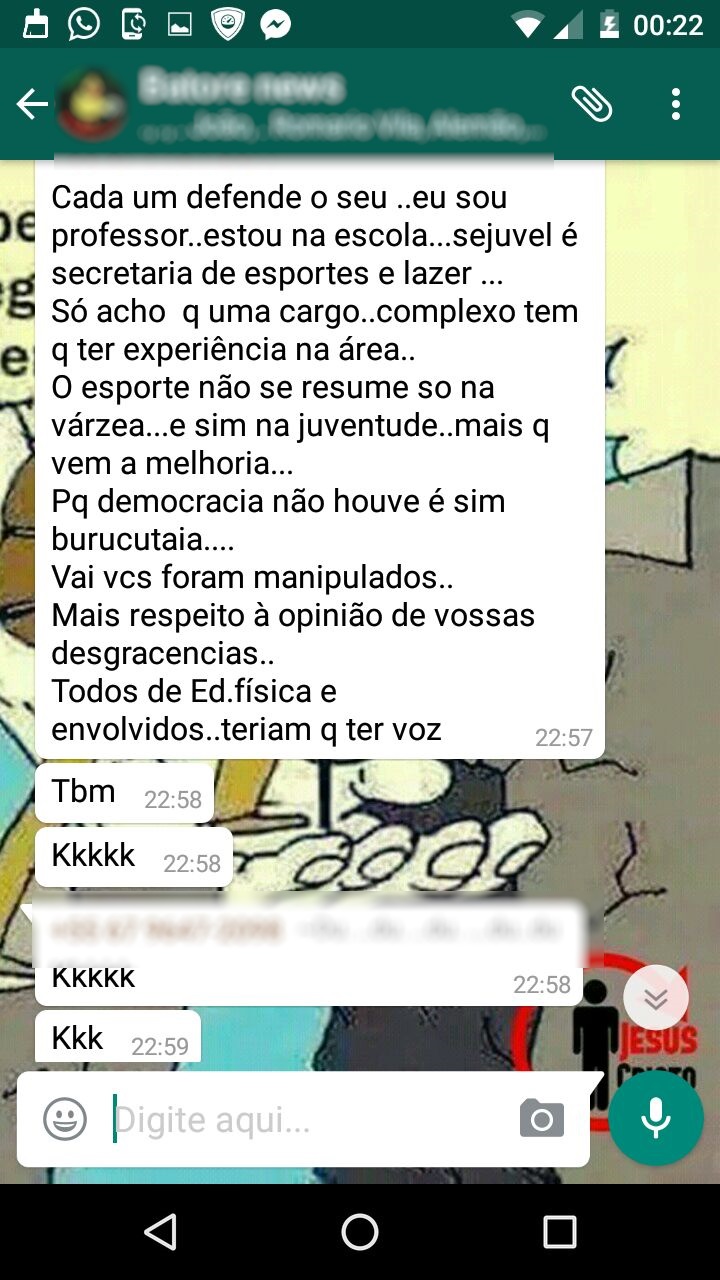This screenshot has width=720, height=1280.
Task: Tap the Messenger notification icon in the status bar
Action: tap(276, 24)
